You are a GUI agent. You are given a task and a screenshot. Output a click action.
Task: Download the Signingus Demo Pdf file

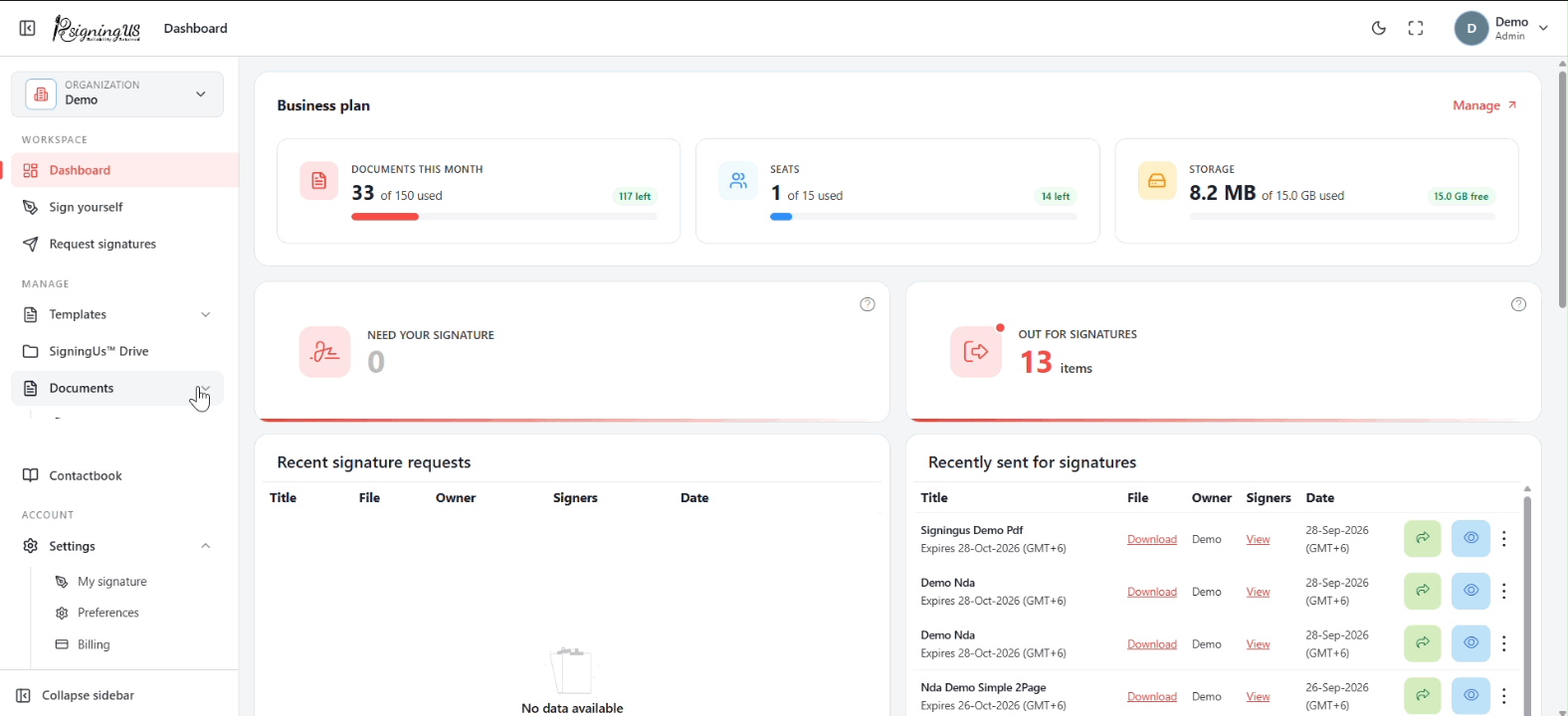click(1152, 539)
